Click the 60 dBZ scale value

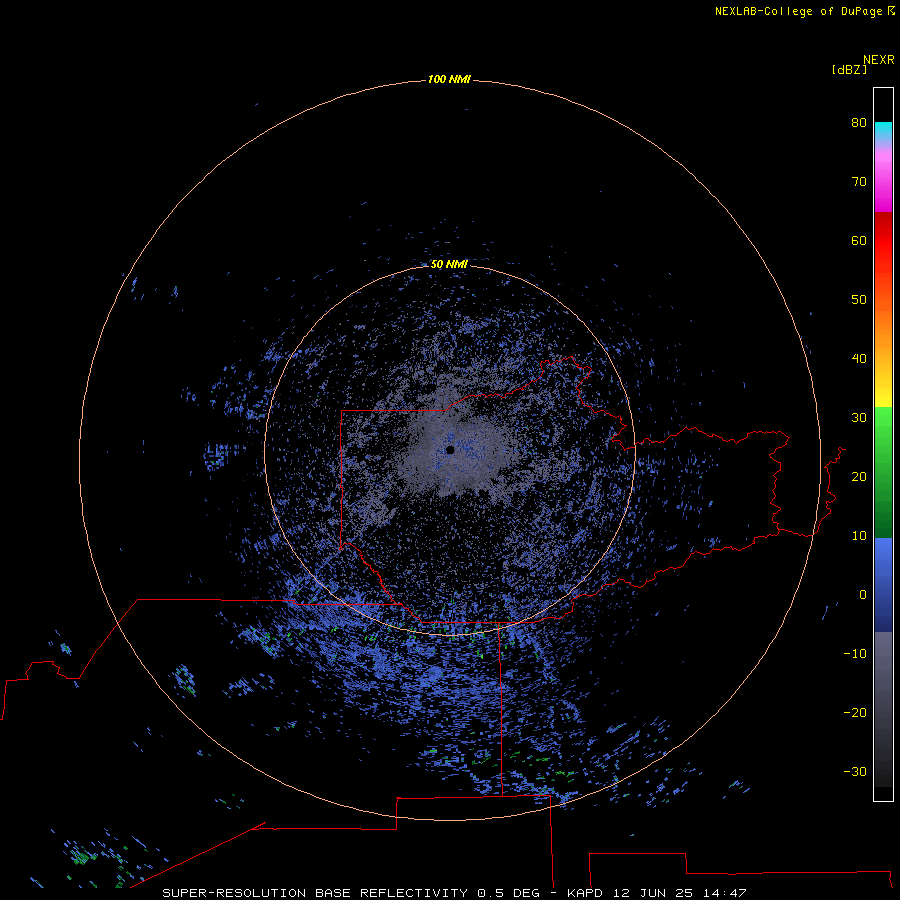tap(859, 240)
